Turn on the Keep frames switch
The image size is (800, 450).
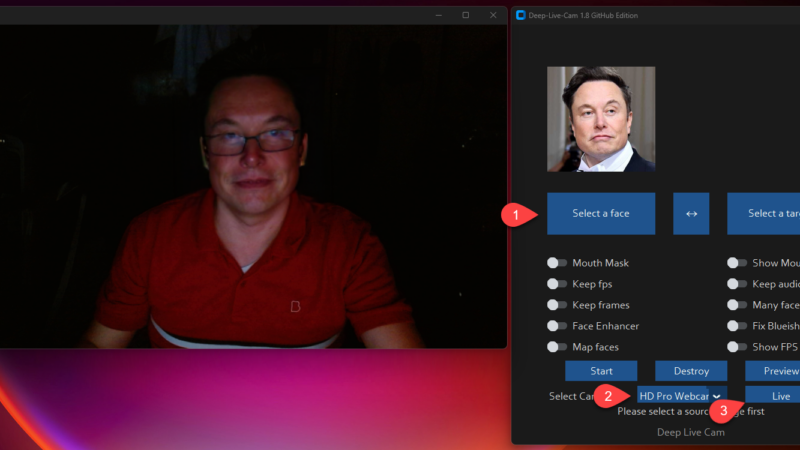click(556, 305)
